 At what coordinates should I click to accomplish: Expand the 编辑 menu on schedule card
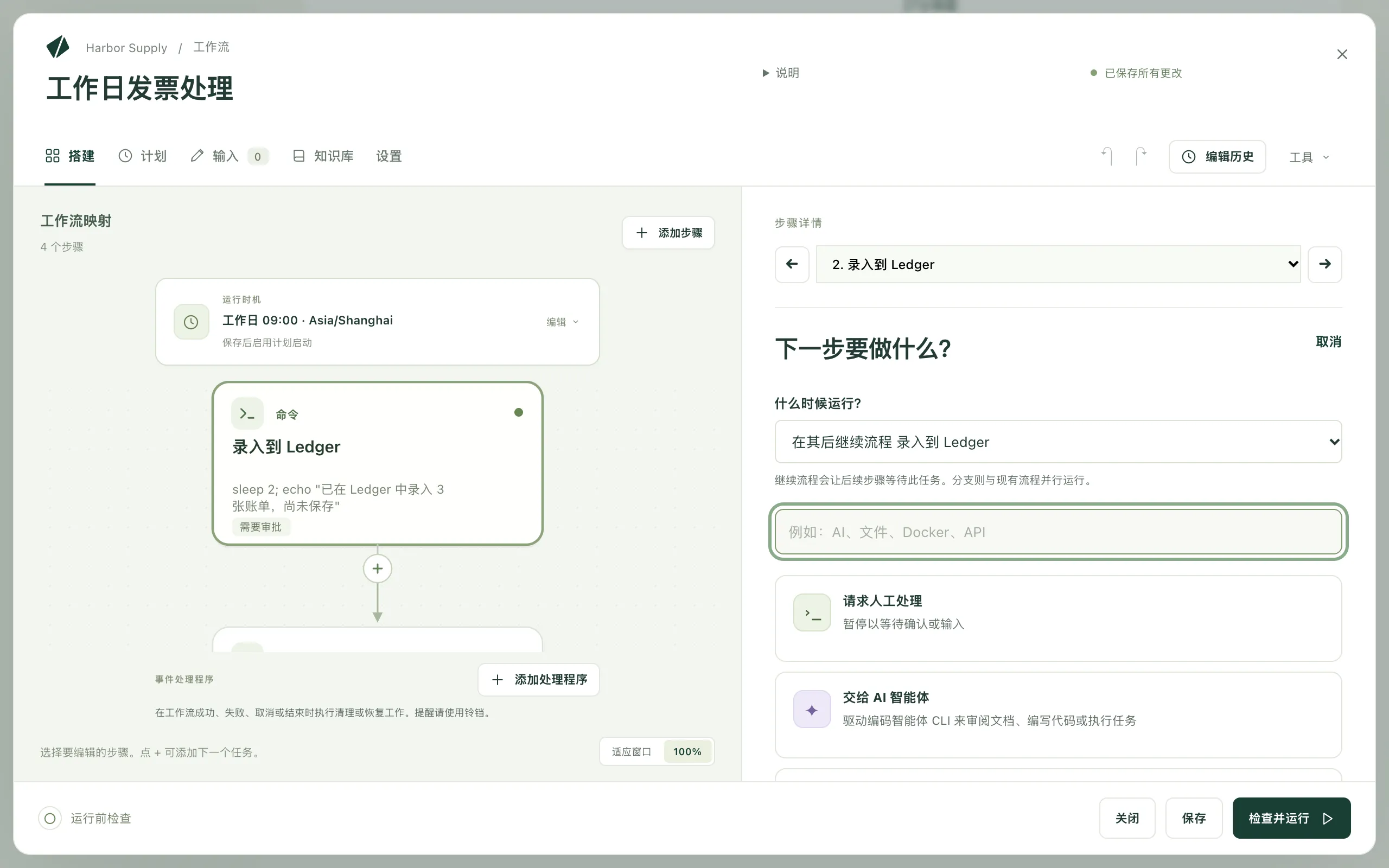click(563, 322)
